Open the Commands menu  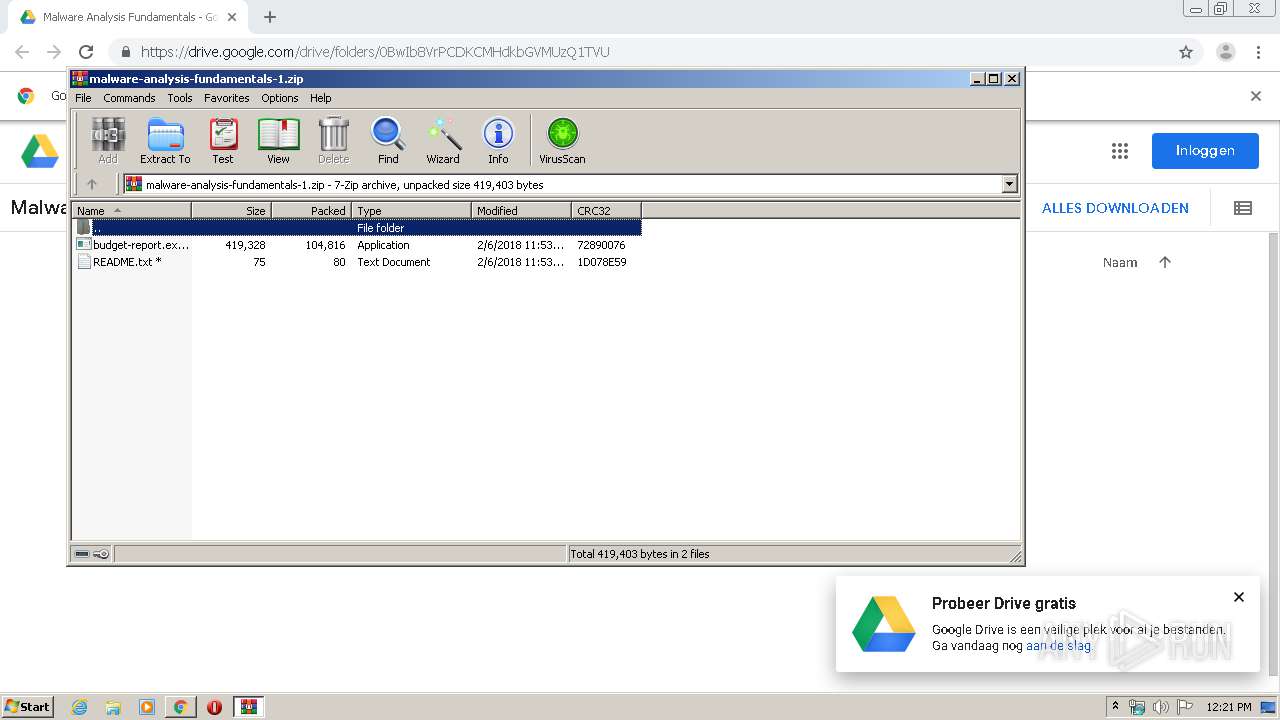click(x=129, y=98)
